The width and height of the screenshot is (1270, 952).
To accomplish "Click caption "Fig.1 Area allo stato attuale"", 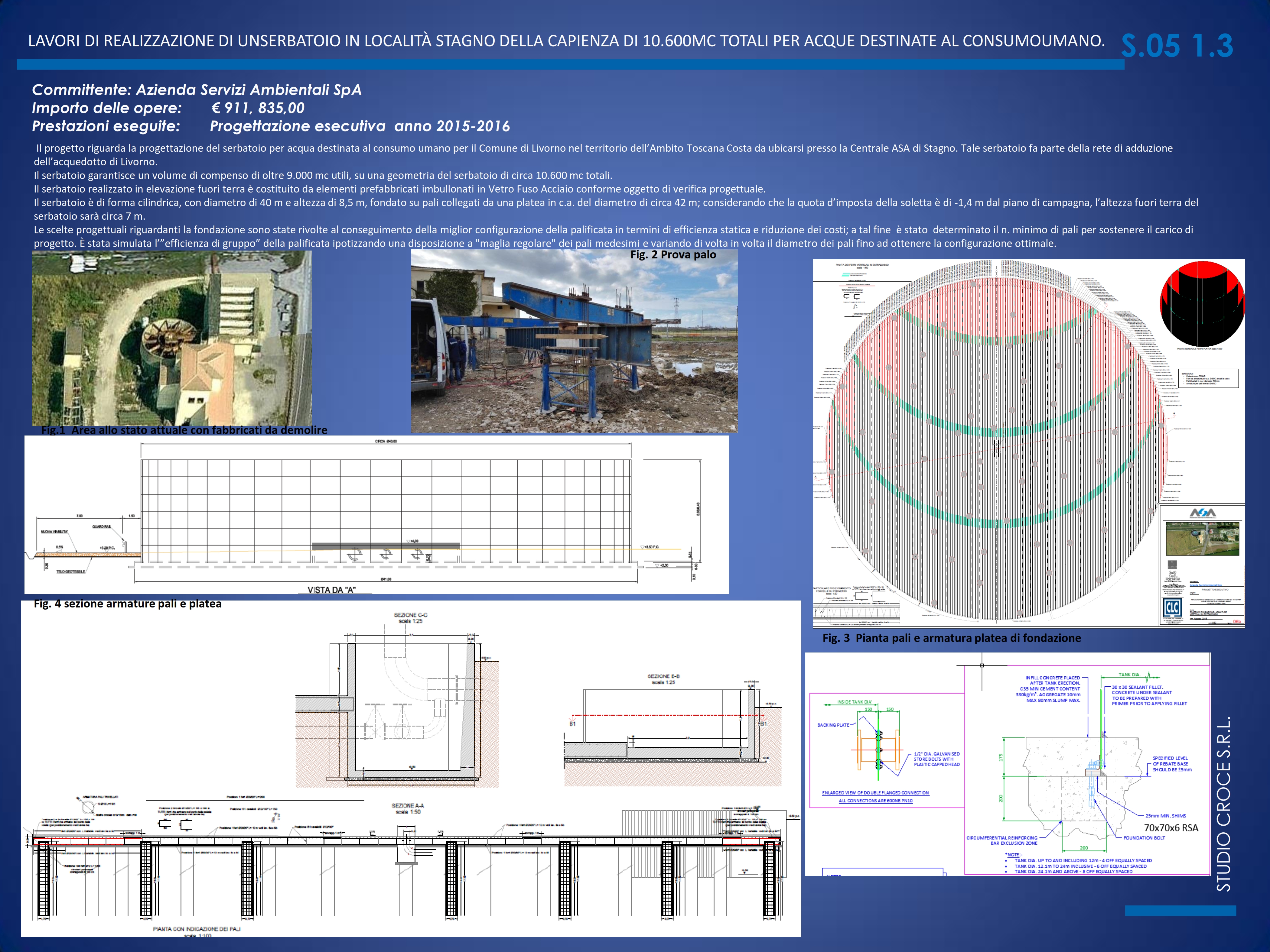I will (184, 430).
